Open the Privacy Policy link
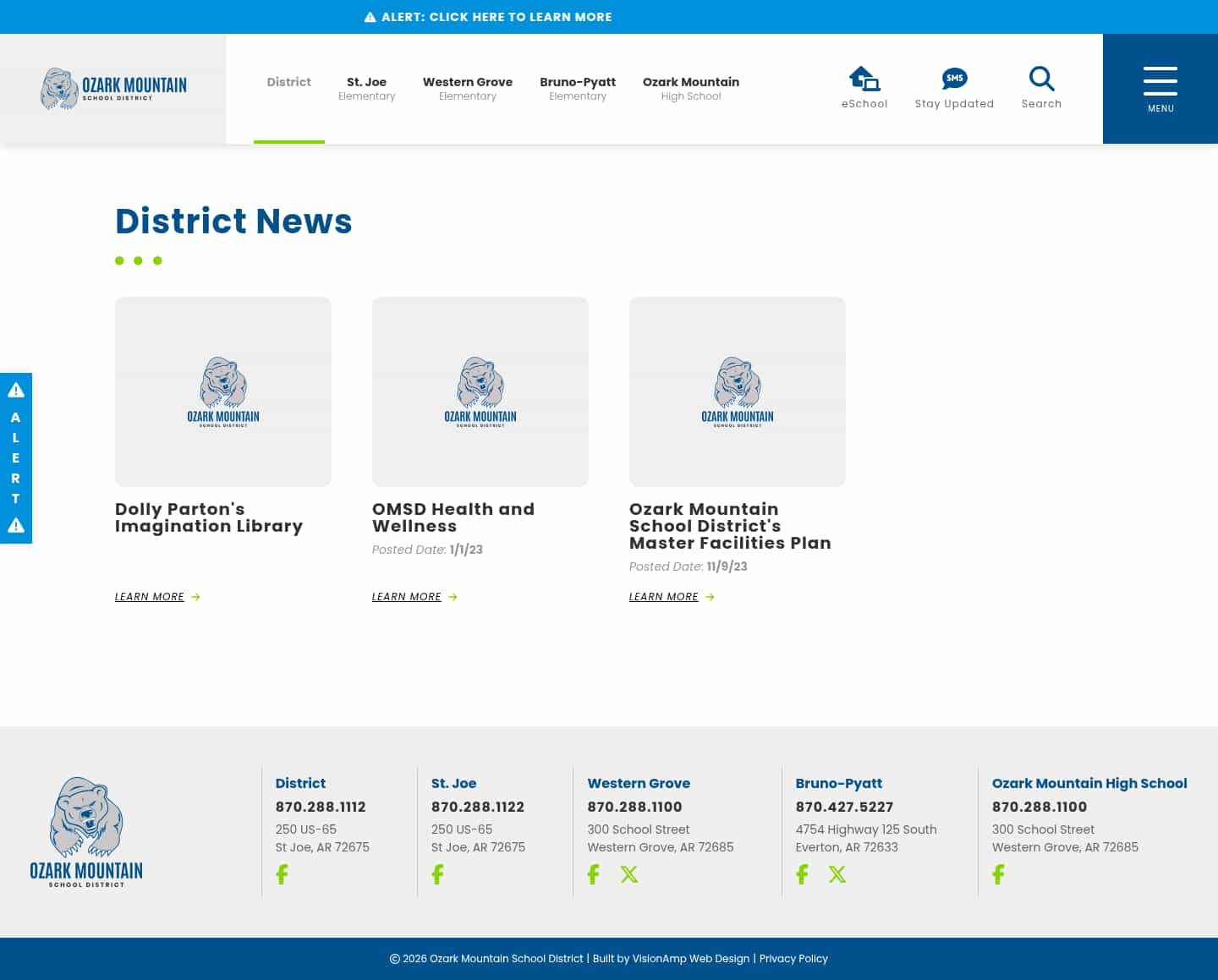 click(793, 959)
